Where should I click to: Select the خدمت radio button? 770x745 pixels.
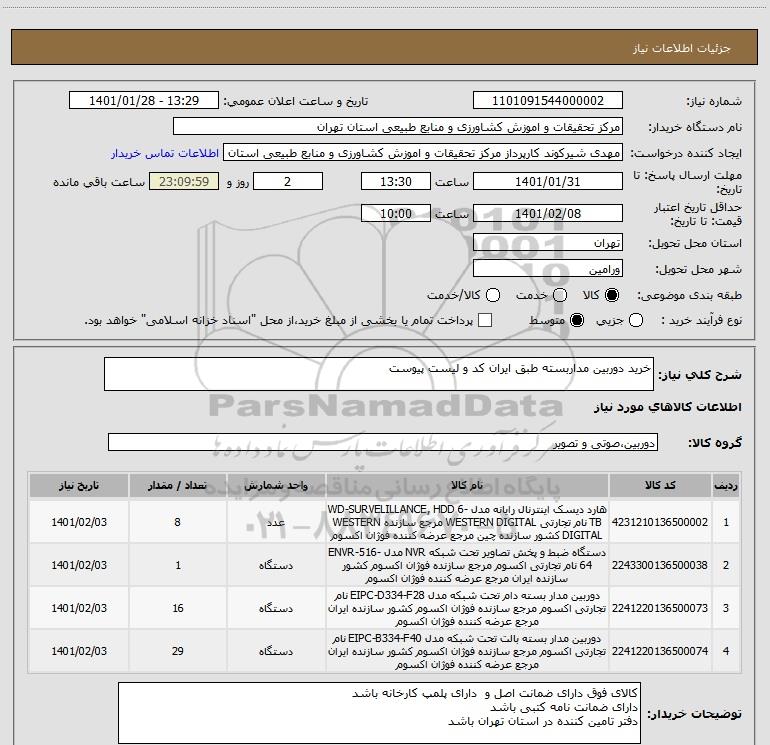click(560, 295)
